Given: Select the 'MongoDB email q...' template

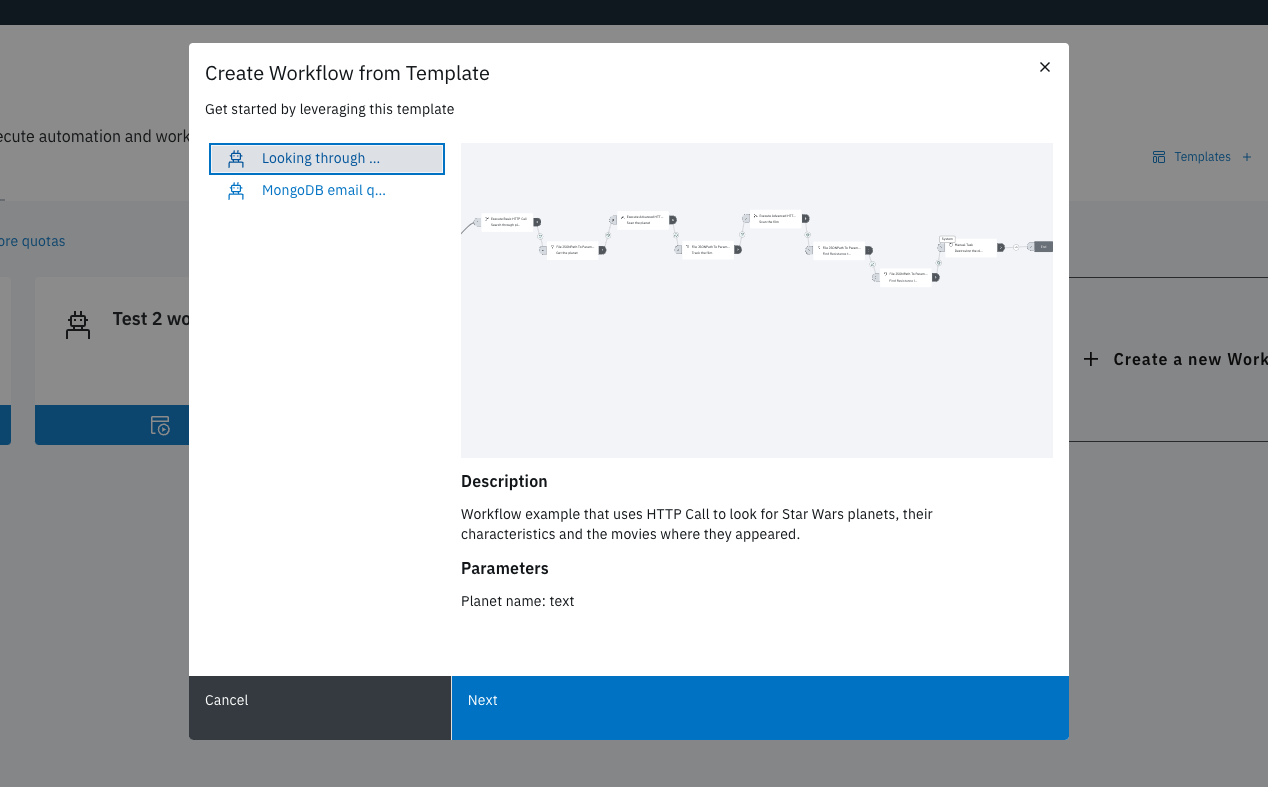Looking at the screenshot, I should (327, 191).
